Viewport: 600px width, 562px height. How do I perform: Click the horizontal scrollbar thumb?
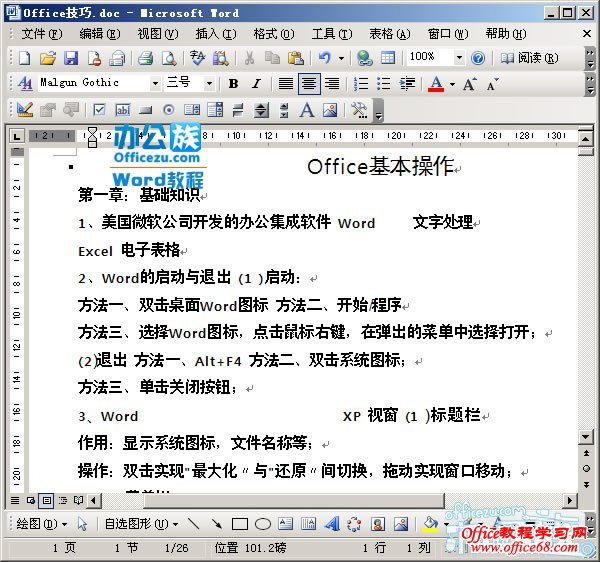[293, 500]
